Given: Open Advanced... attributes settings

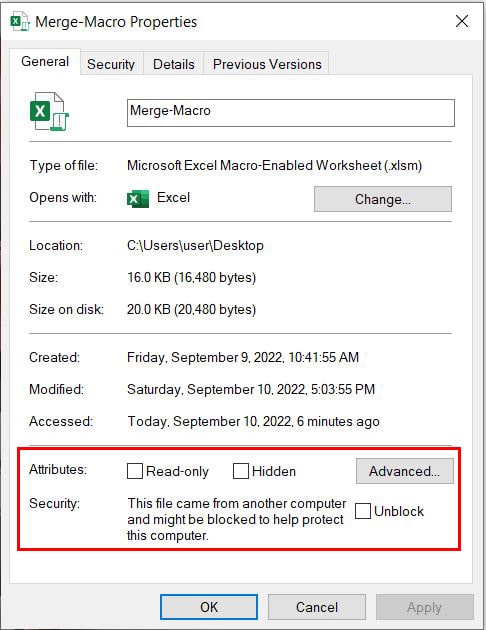Looking at the screenshot, I should [x=404, y=471].
